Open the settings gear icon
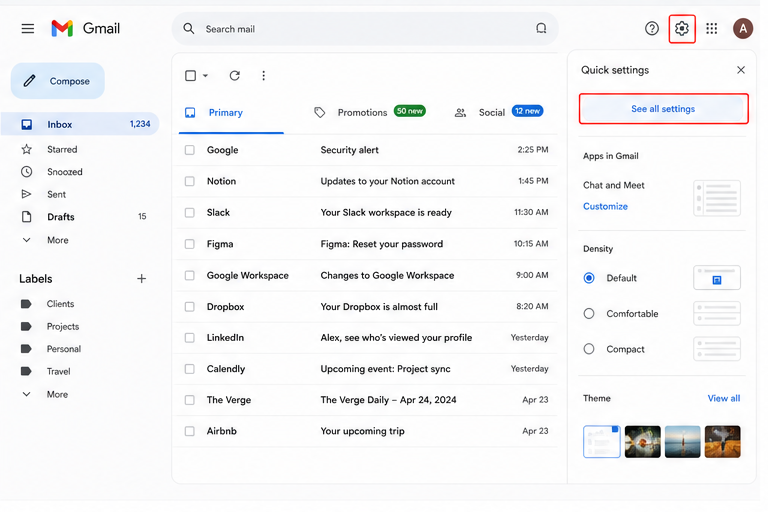 pyautogui.click(x=682, y=28)
